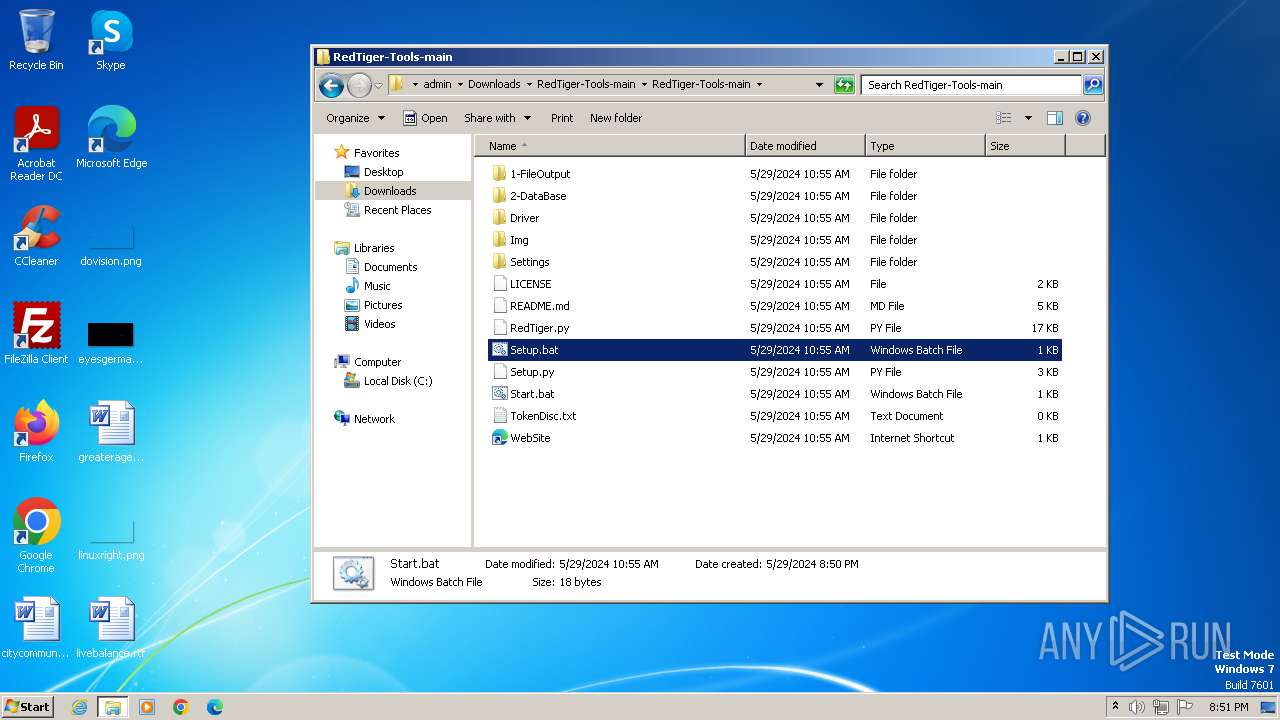Click the New folder button
Screen dimensions: 1280x720
pyautogui.click(x=616, y=118)
